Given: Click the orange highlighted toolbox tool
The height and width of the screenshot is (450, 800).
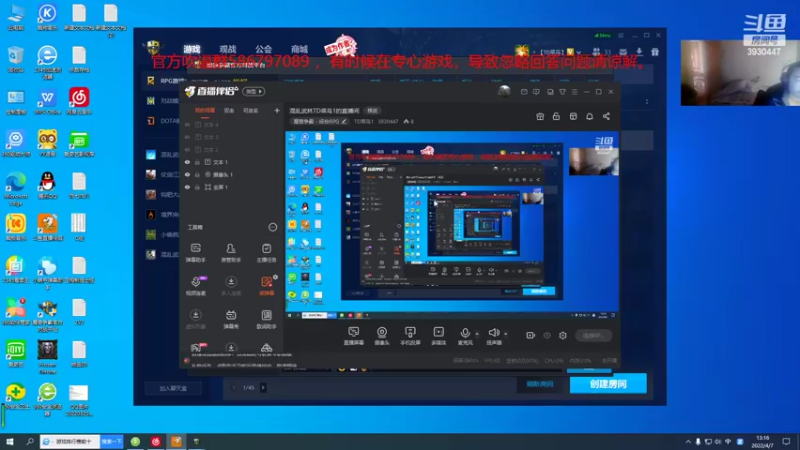Looking at the screenshot, I should (x=266, y=286).
